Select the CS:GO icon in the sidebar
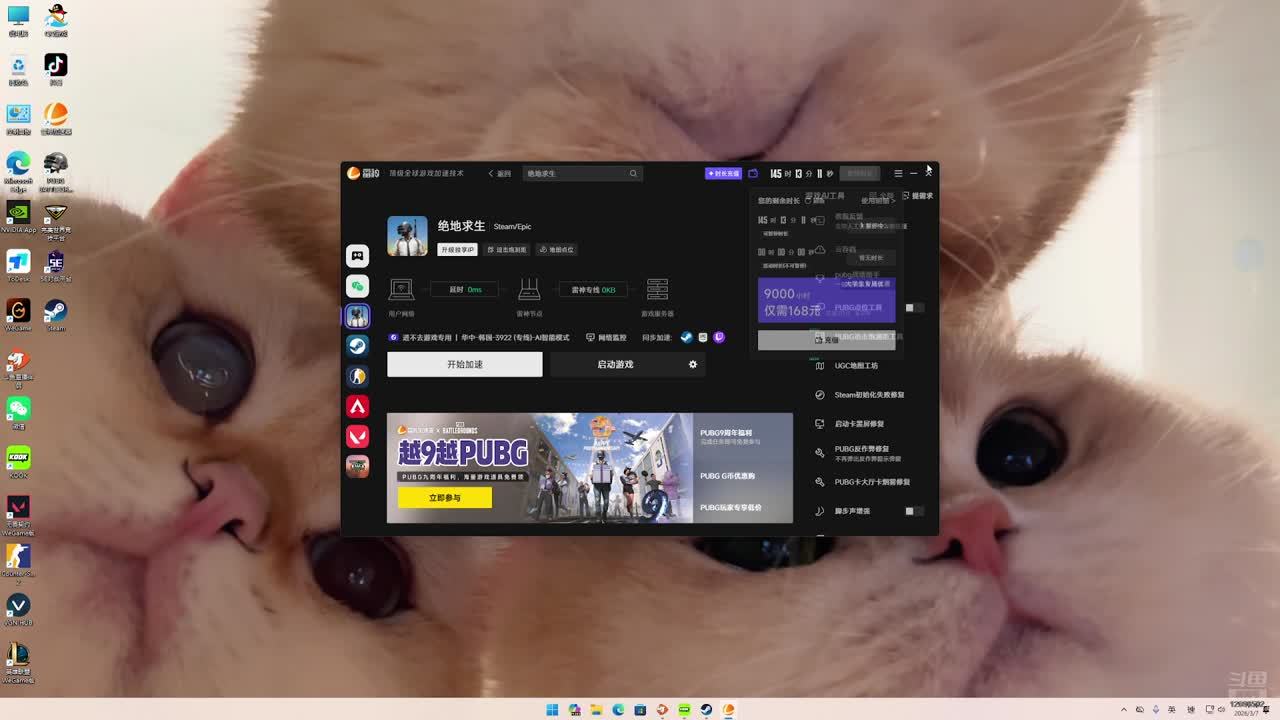 pyautogui.click(x=357, y=376)
